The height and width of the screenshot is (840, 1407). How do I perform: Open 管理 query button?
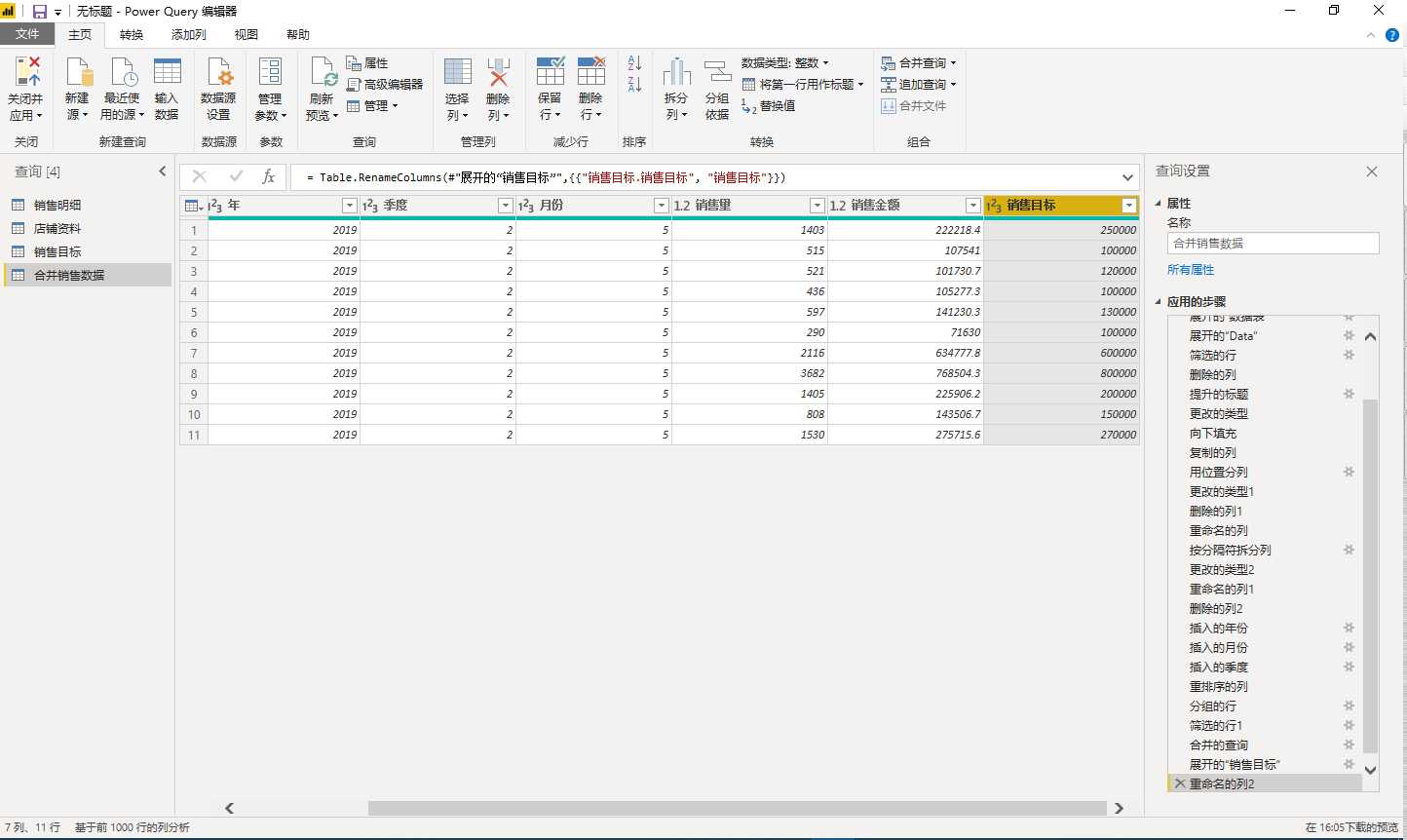pyautogui.click(x=373, y=105)
